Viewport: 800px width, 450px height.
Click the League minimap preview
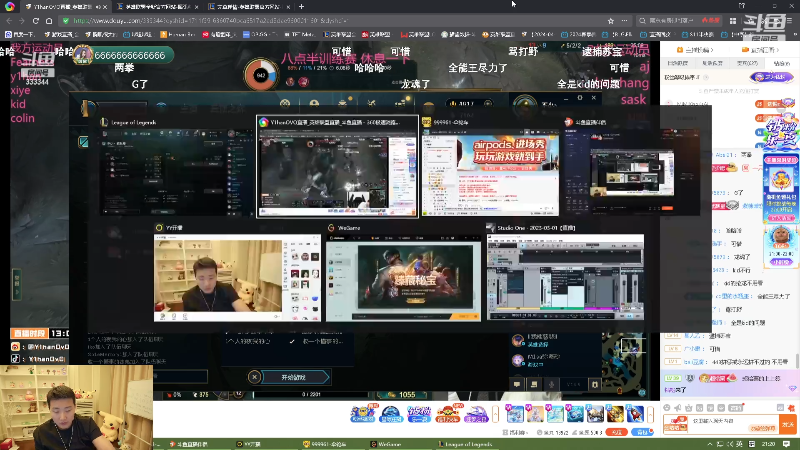point(625,364)
